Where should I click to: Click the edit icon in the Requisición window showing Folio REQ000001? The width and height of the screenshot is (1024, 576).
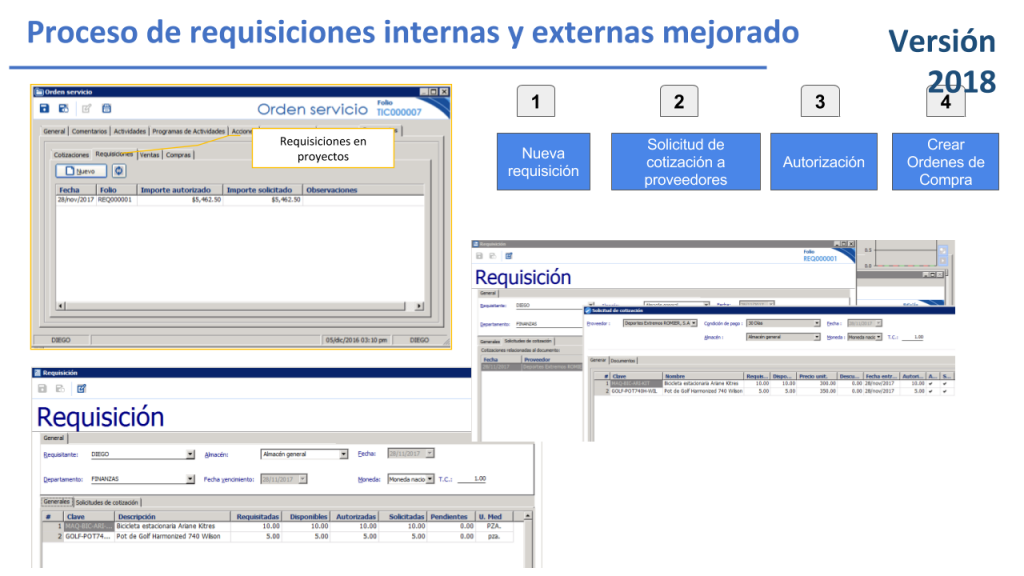coord(509,256)
